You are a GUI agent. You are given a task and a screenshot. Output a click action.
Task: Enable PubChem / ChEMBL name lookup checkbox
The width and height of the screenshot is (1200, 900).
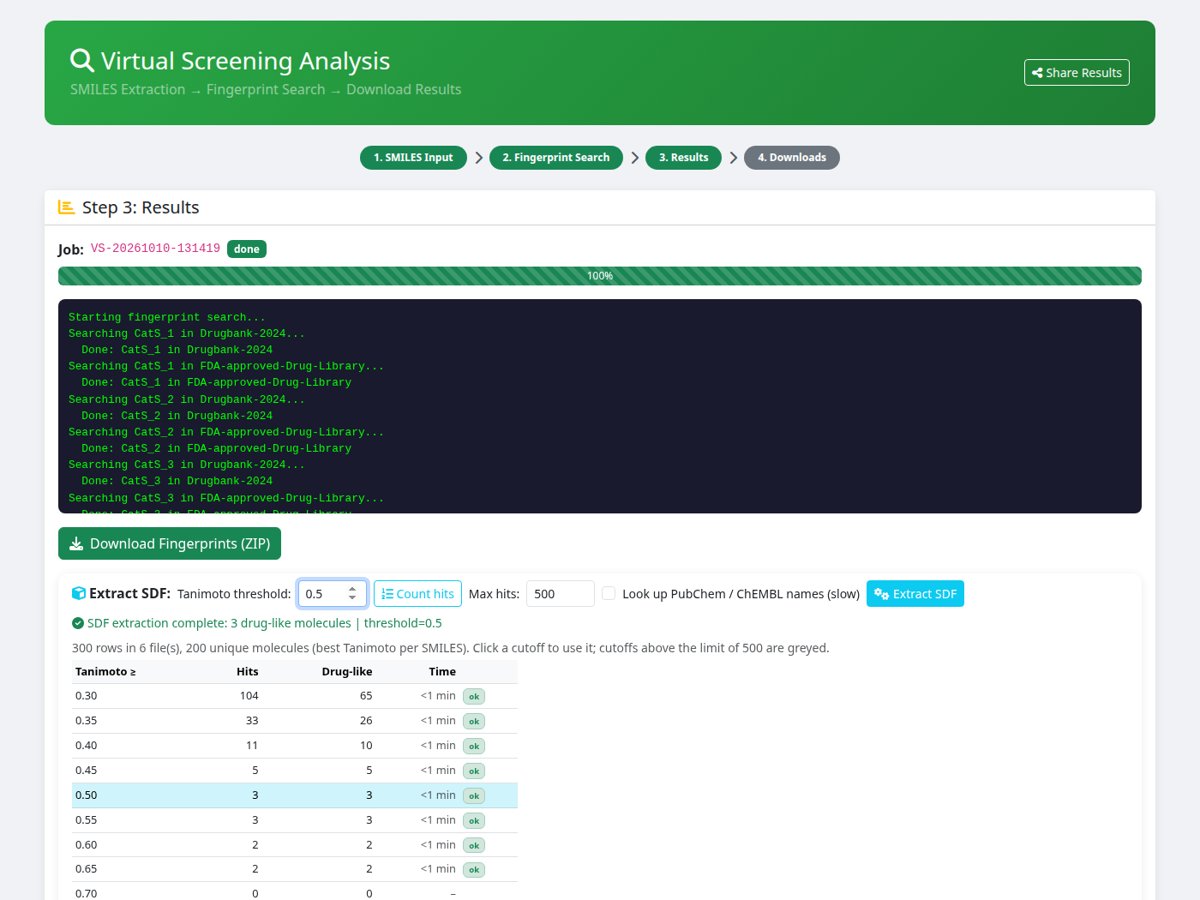tap(609, 594)
